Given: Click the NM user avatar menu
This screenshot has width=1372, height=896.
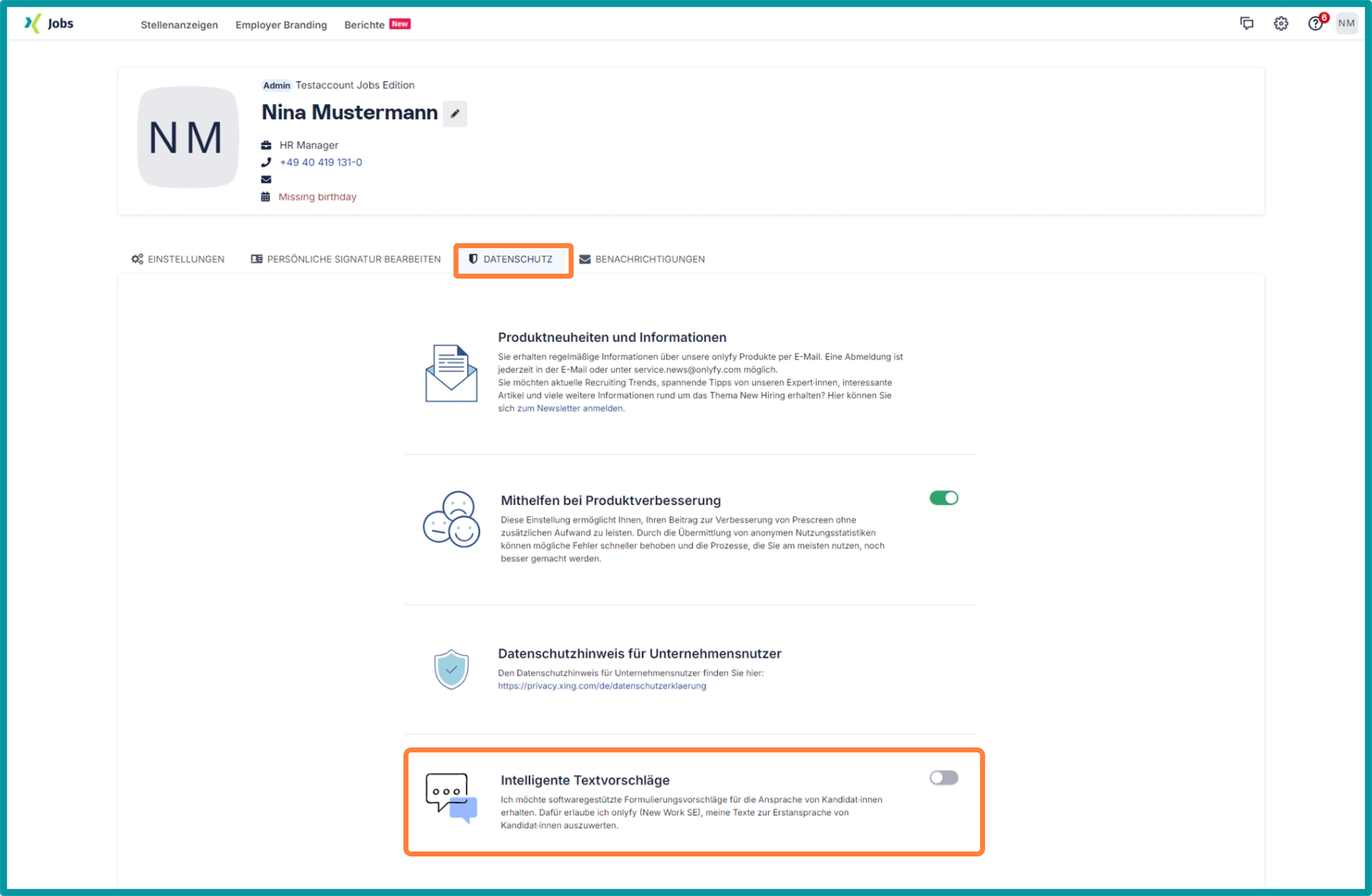Looking at the screenshot, I should pyautogui.click(x=1346, y=24).
